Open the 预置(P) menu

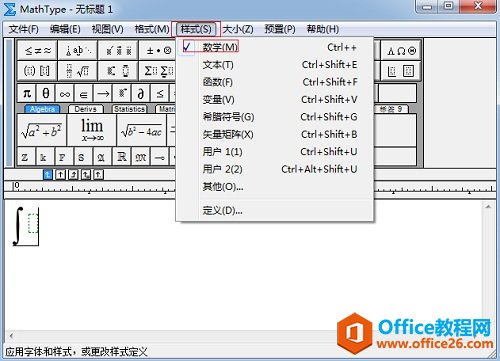point(280,29)
